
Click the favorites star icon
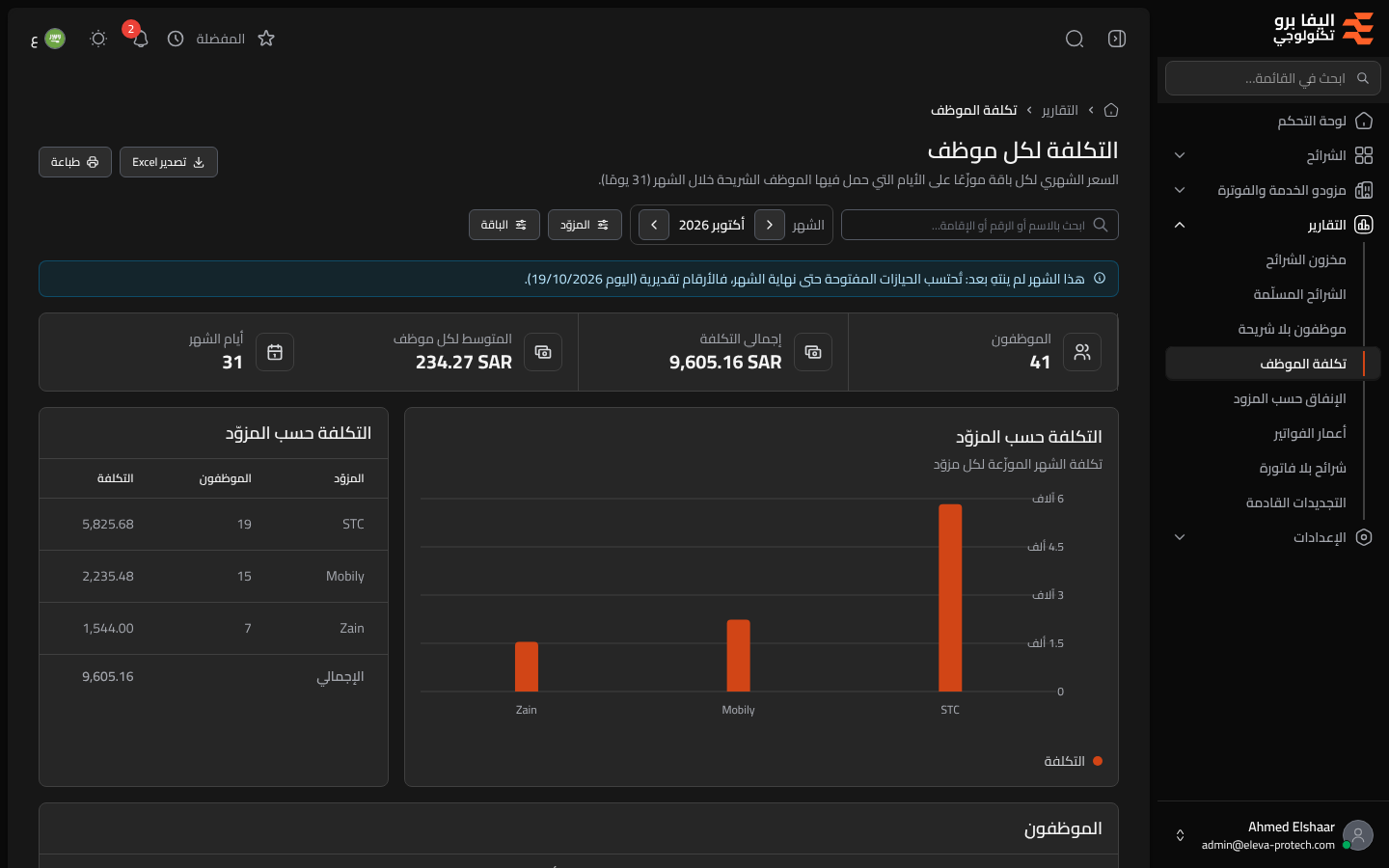click(266, 39)
